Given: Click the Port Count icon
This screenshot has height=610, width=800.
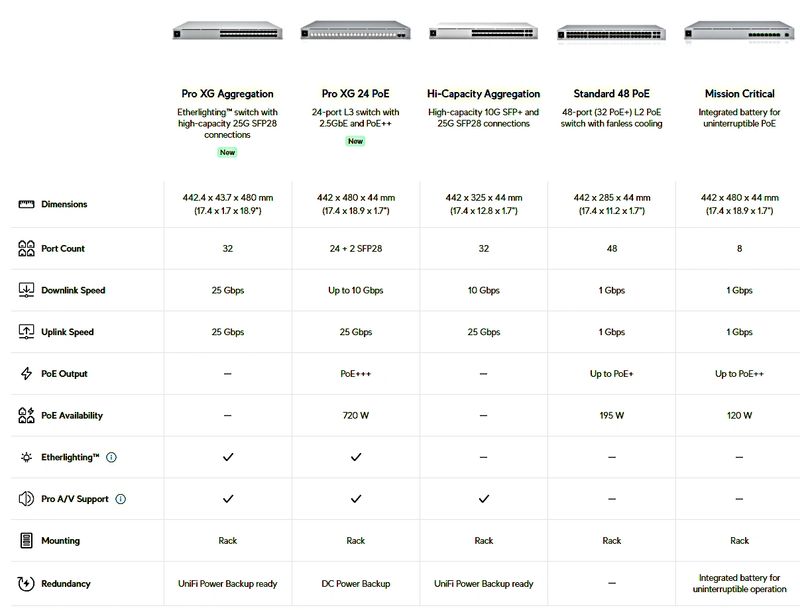Looking at the screenshot, I should click(26, 248).
